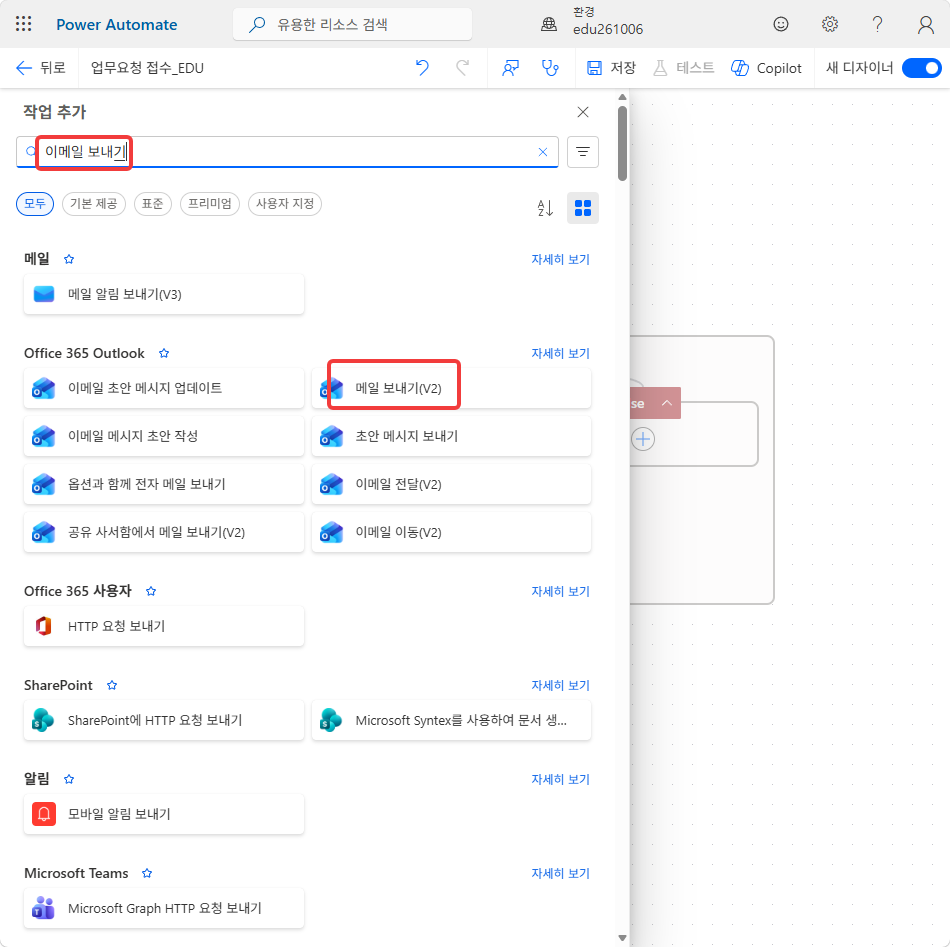Click 자세히 보기 for Office 365 사용자

[x=560, y=591]
